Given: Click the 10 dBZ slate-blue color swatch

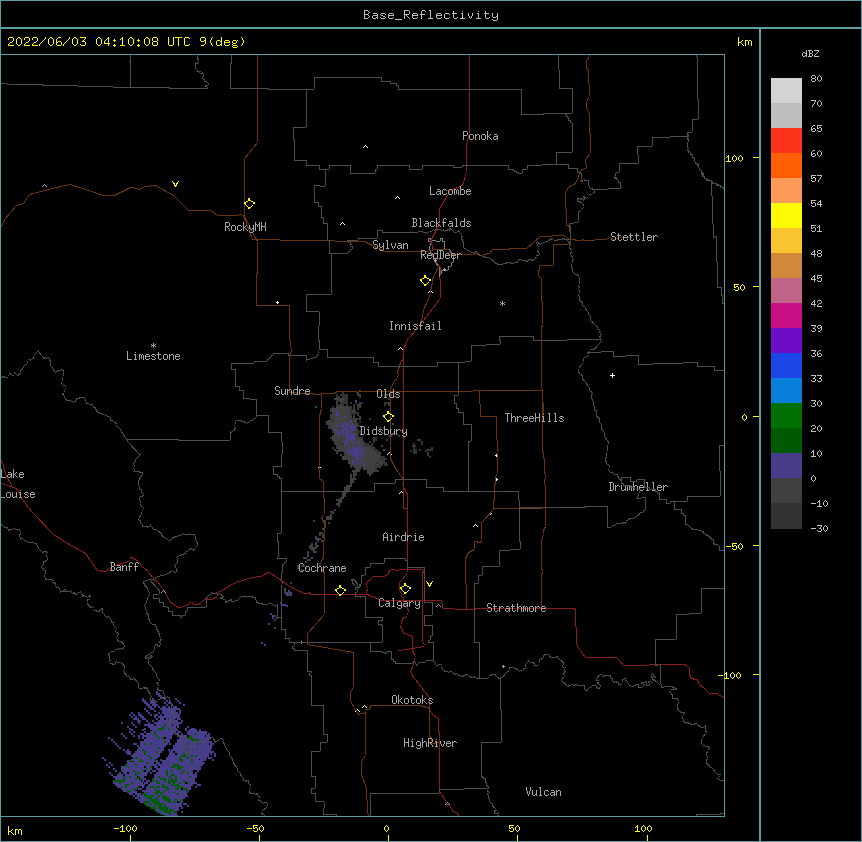Looking at the screenshot, I should tap(786, 466).
